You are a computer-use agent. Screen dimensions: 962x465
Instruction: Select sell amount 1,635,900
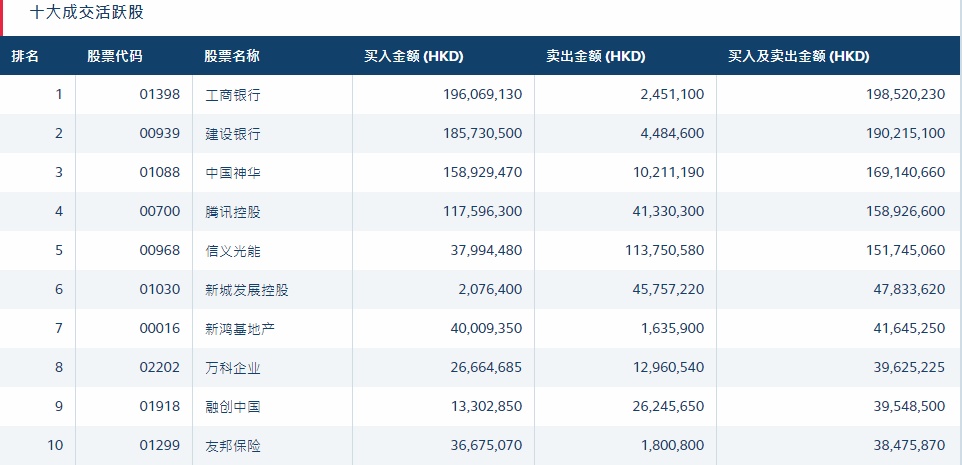click(672, 329)
